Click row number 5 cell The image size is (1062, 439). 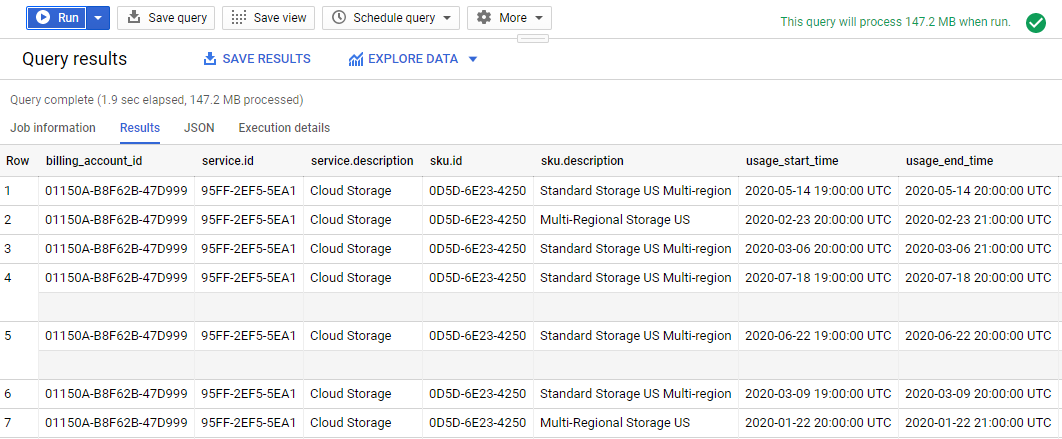[x=19, y=350]
